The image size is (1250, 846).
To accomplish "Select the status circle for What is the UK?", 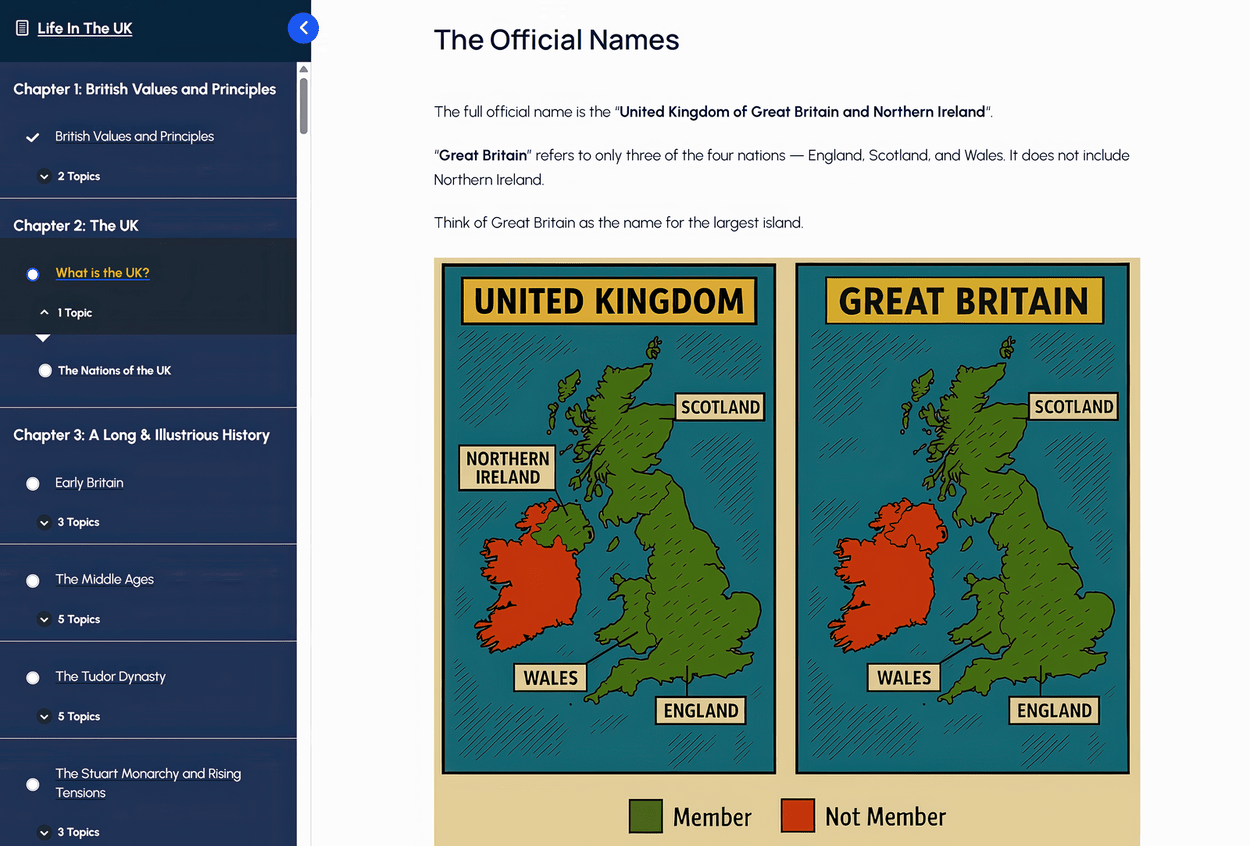I will click(33, 274).
